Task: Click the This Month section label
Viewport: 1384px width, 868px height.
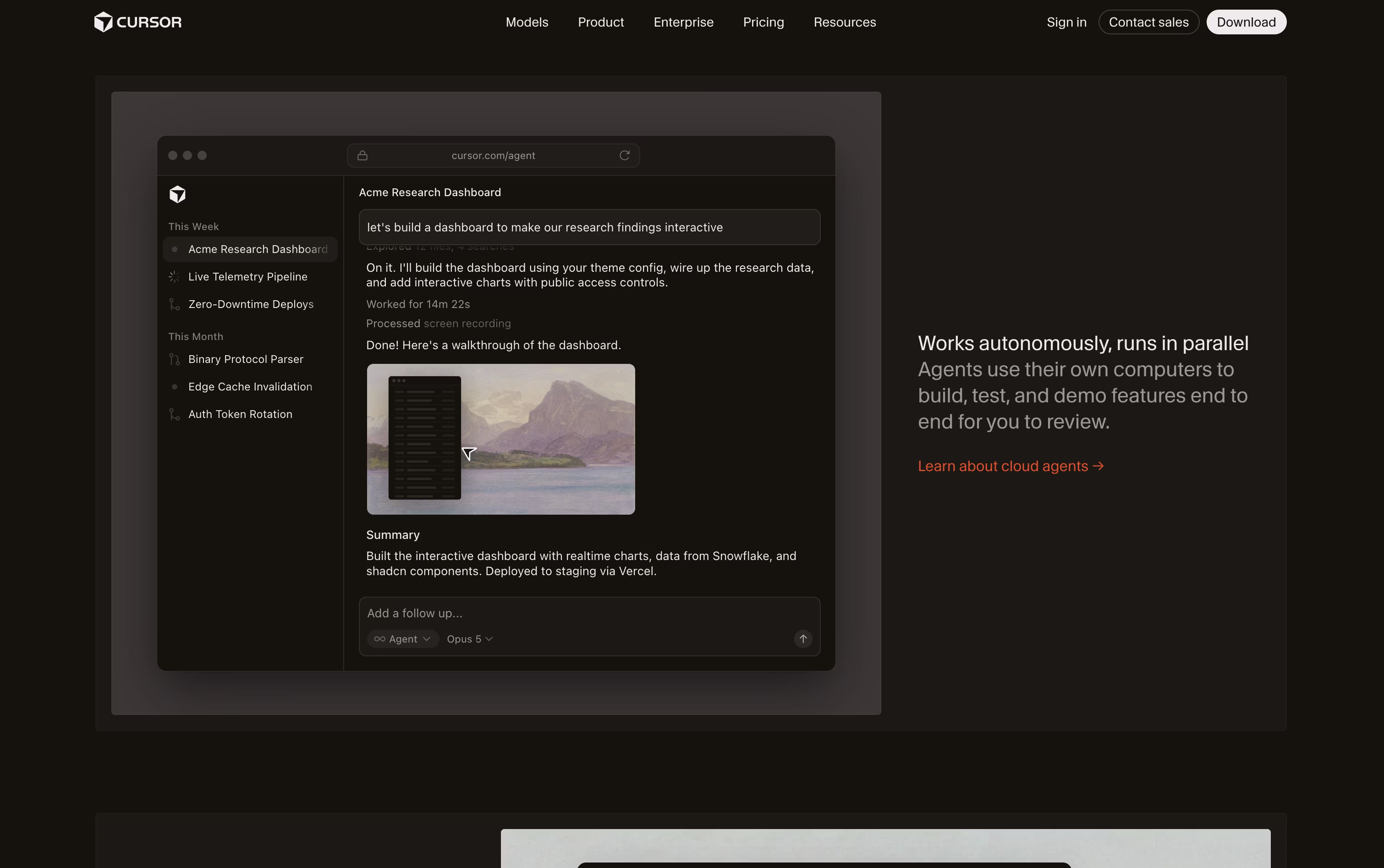Action: (196, 337)
